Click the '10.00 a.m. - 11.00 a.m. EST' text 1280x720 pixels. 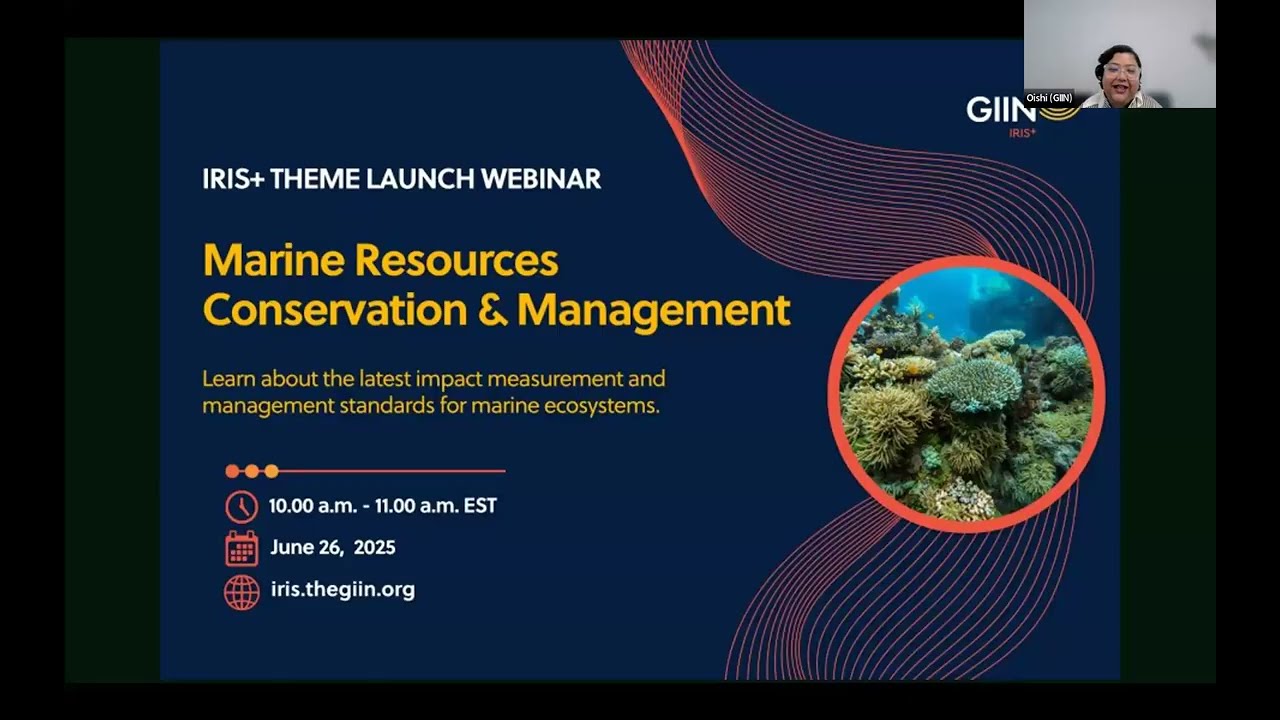[x=382, y=506]
